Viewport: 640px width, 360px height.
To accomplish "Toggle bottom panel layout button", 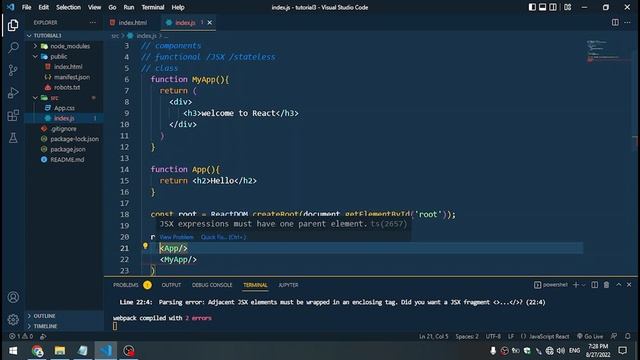I will point(542,7).
